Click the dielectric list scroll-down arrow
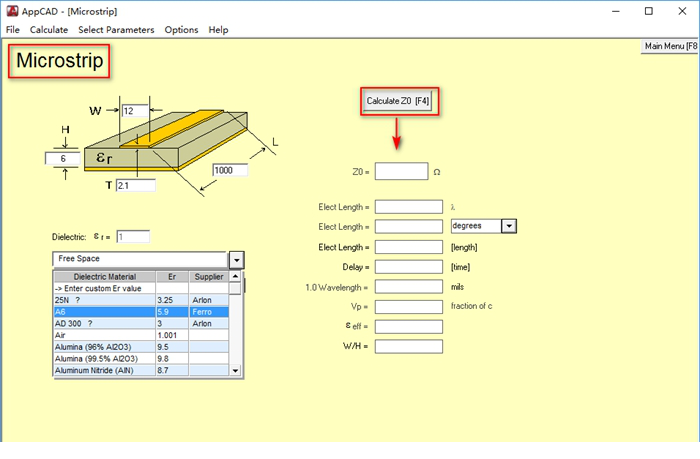Screen dimensions: 700x459 (x=235, y=371)
